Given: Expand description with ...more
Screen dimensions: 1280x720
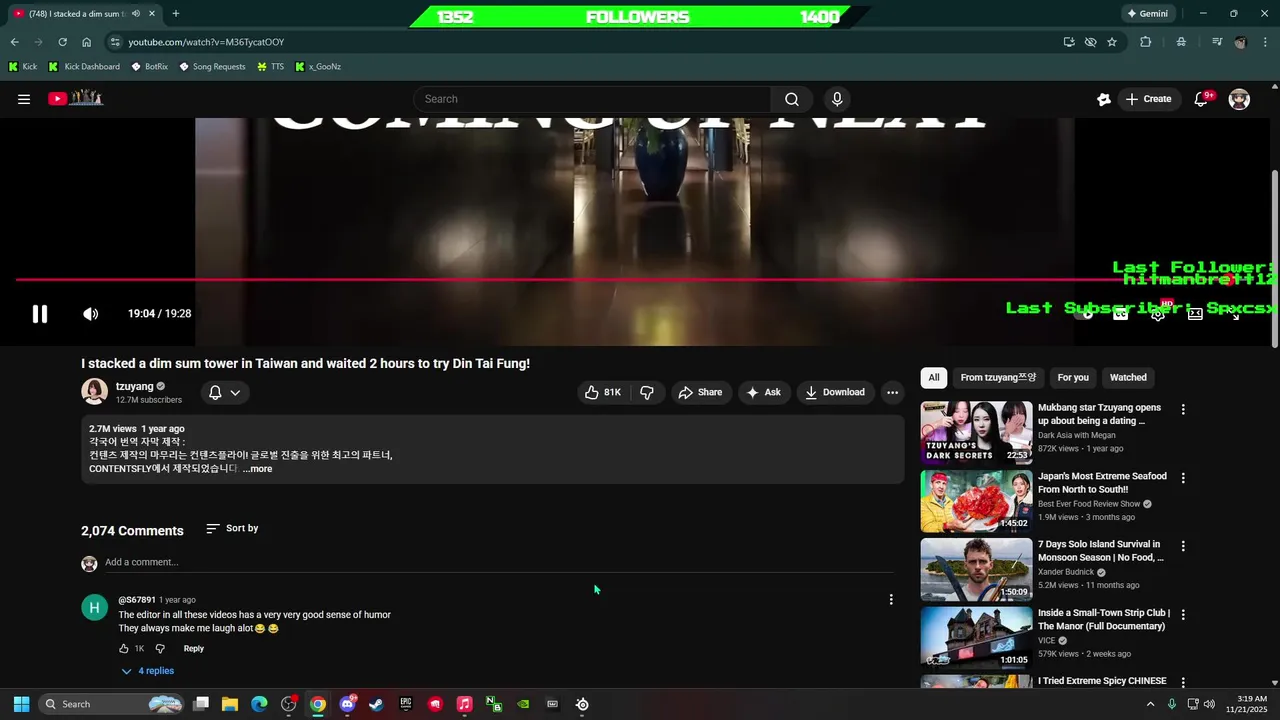Looking at the screenshot, I should [x=257, y=469].
